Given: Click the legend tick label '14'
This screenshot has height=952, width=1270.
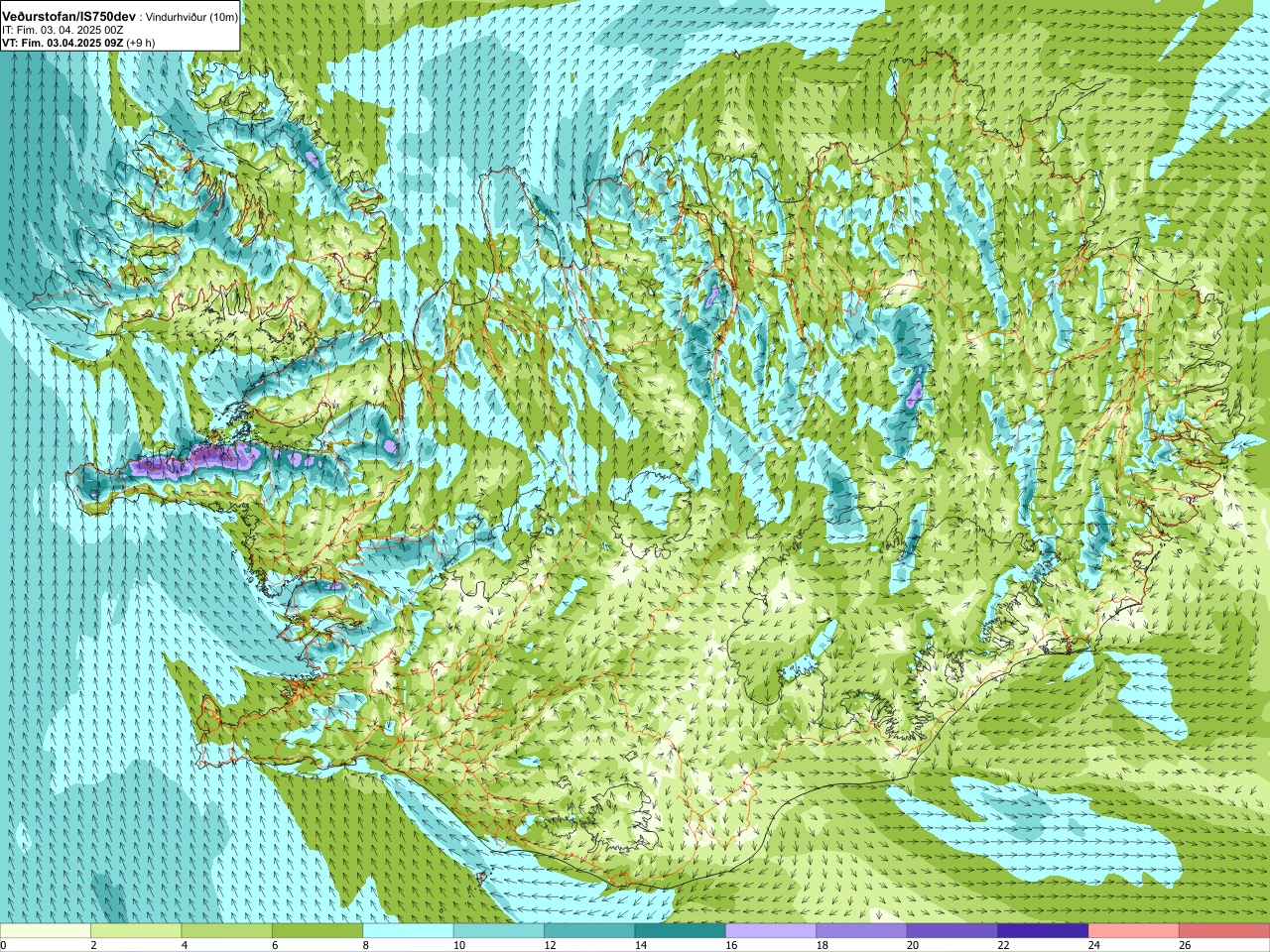Looking at the screenshot, I should point(641,945).
